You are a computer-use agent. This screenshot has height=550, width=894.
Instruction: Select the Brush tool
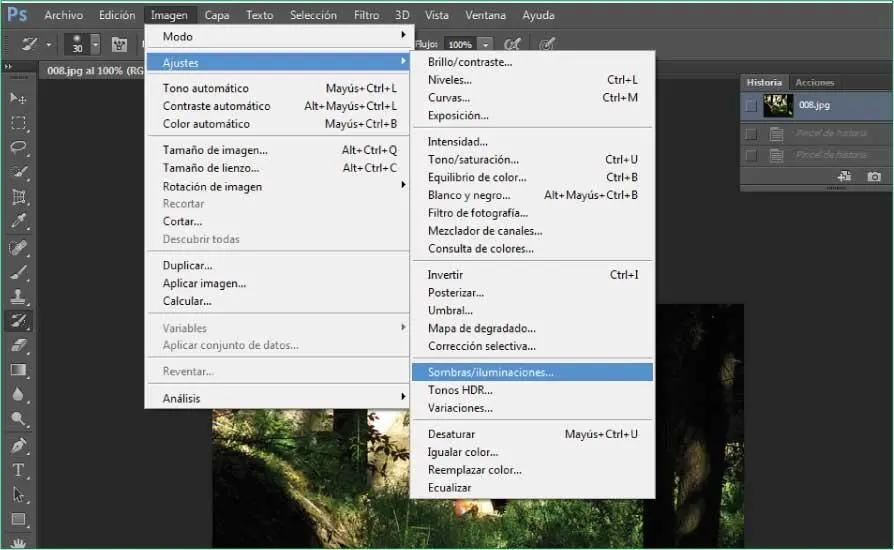[x=18, y=272]
